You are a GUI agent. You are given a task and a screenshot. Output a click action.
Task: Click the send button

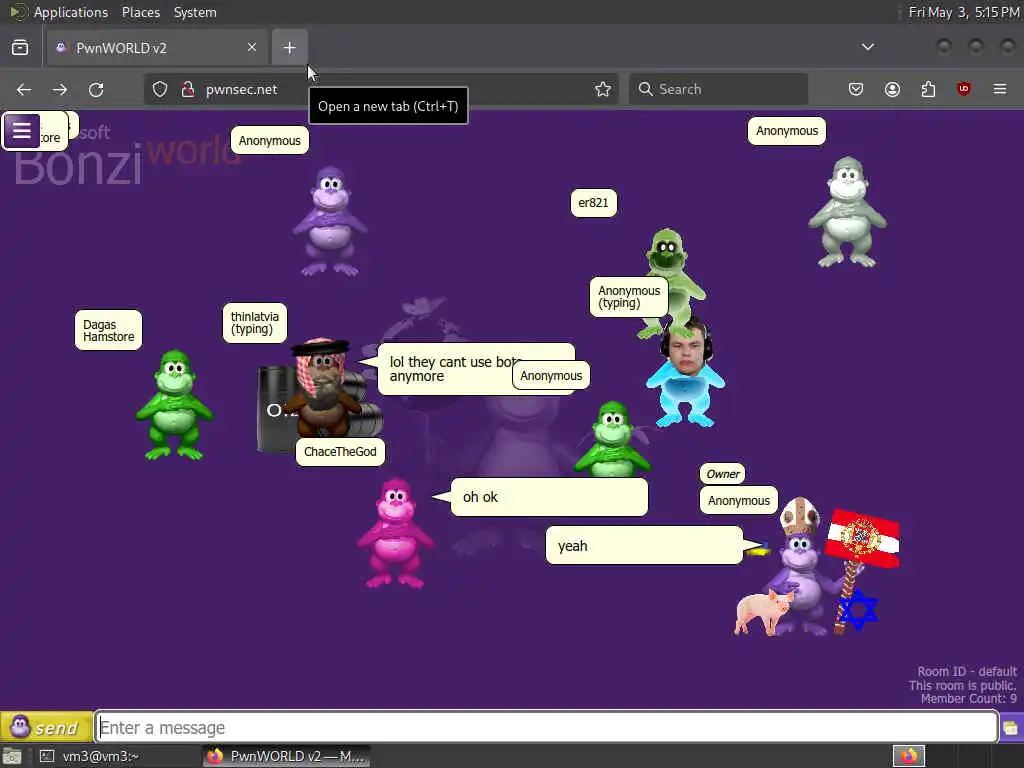coord(46,727)
